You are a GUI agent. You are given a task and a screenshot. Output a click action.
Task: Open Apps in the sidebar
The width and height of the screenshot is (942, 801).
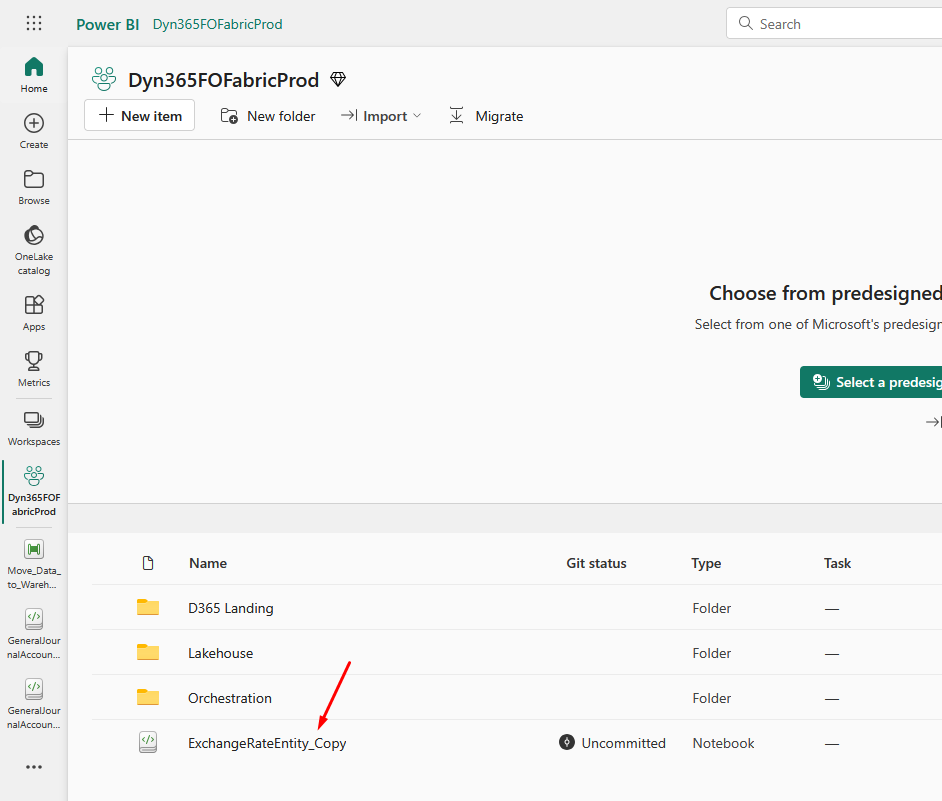(34, 314)
